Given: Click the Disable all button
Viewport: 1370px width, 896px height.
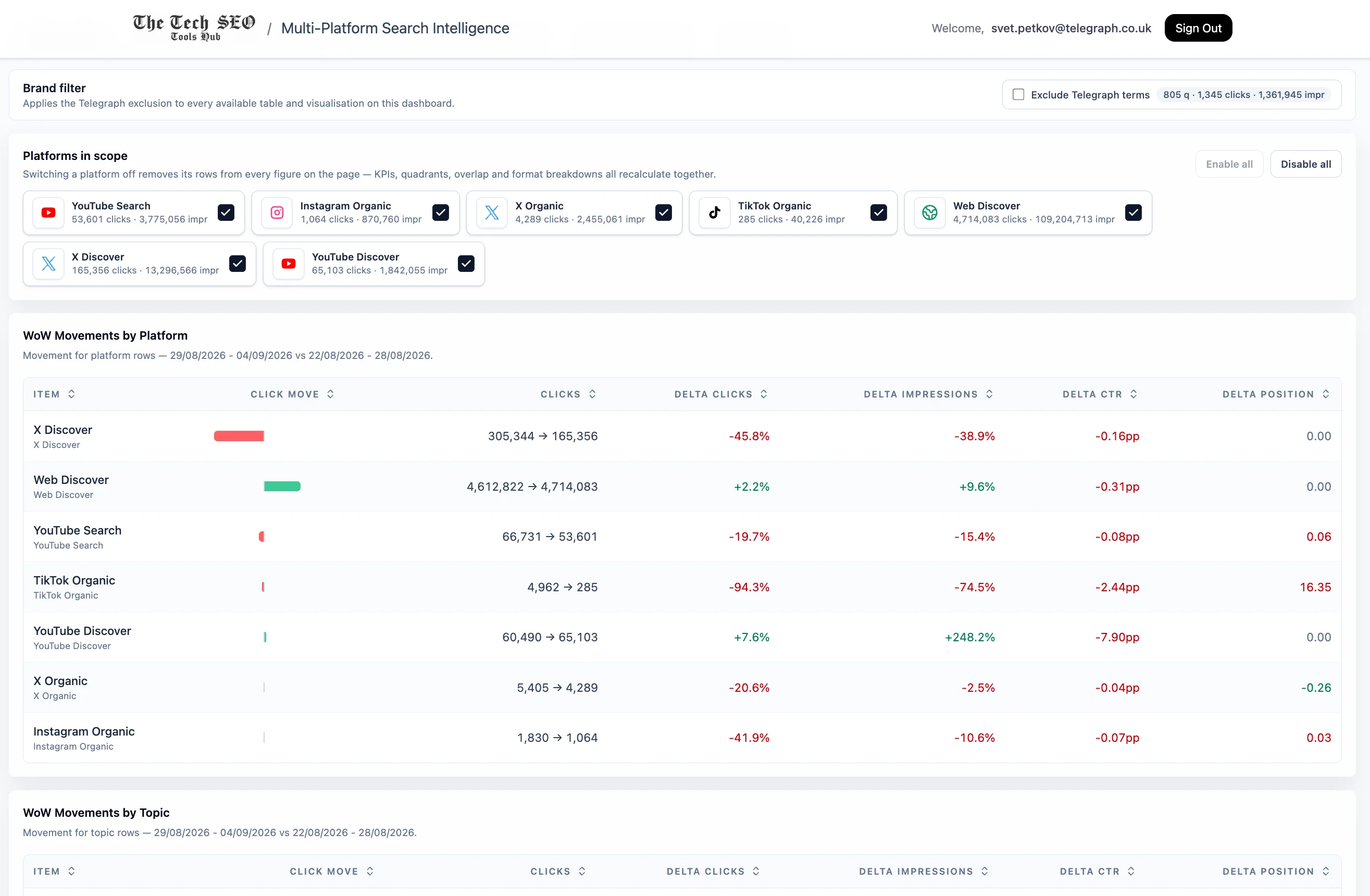Looking at the screenshot, I should (x=1305, y=164).
